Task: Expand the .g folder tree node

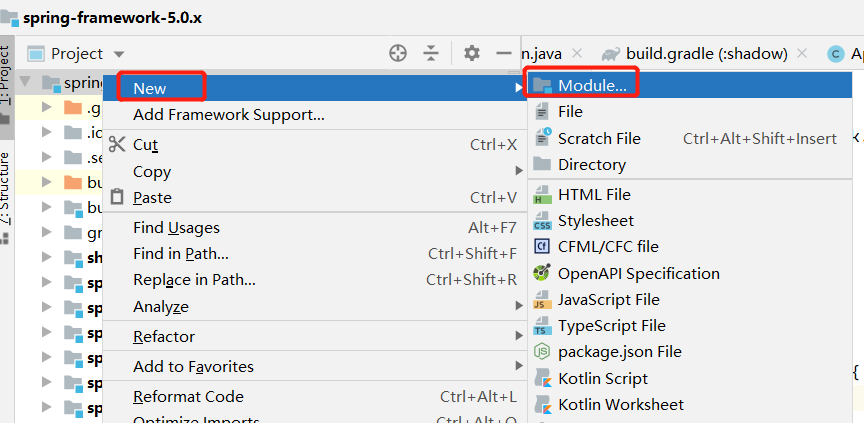Action: [x=47, y=107]
